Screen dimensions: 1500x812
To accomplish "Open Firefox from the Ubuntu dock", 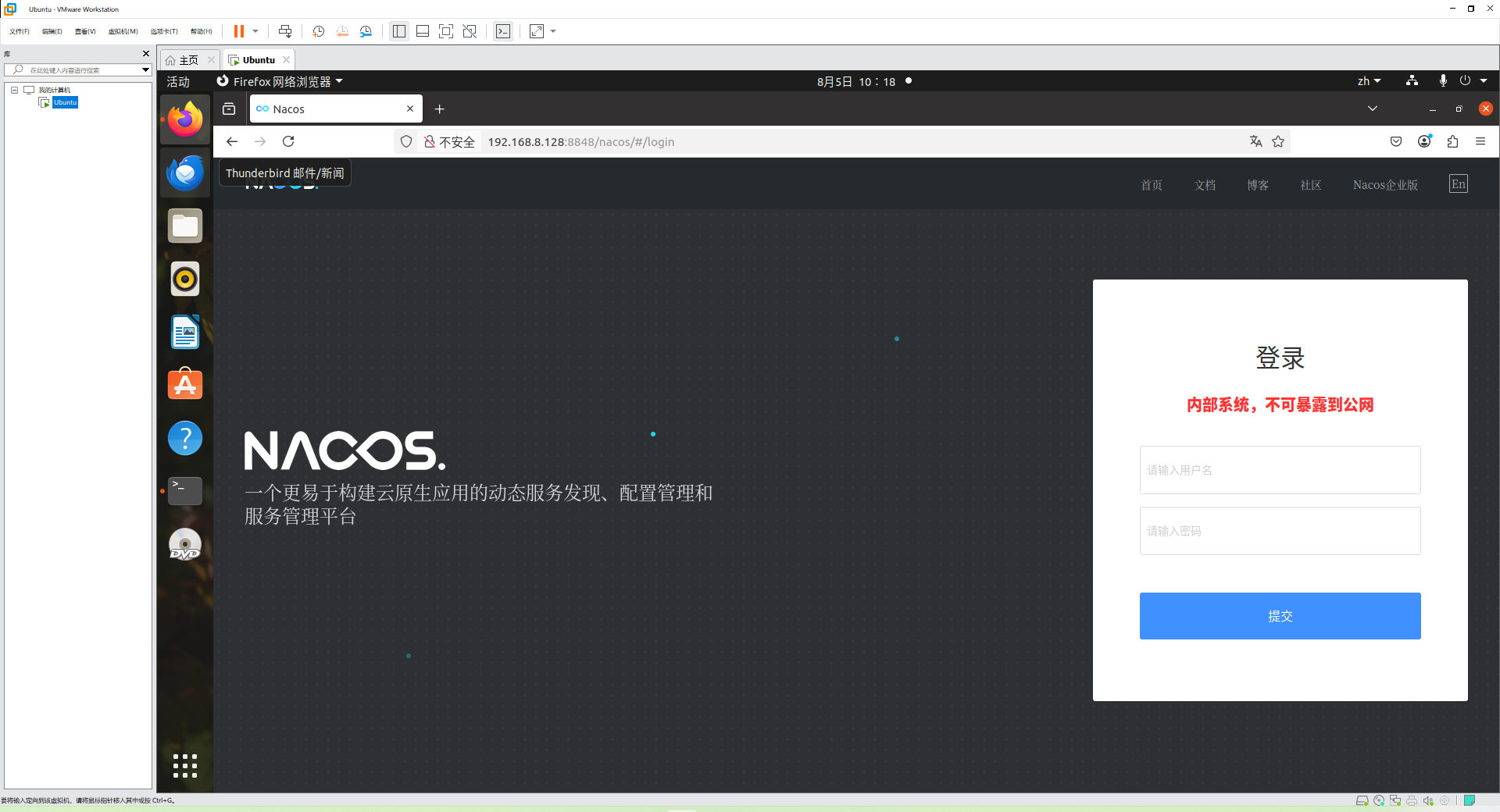I will coord(185,119).
